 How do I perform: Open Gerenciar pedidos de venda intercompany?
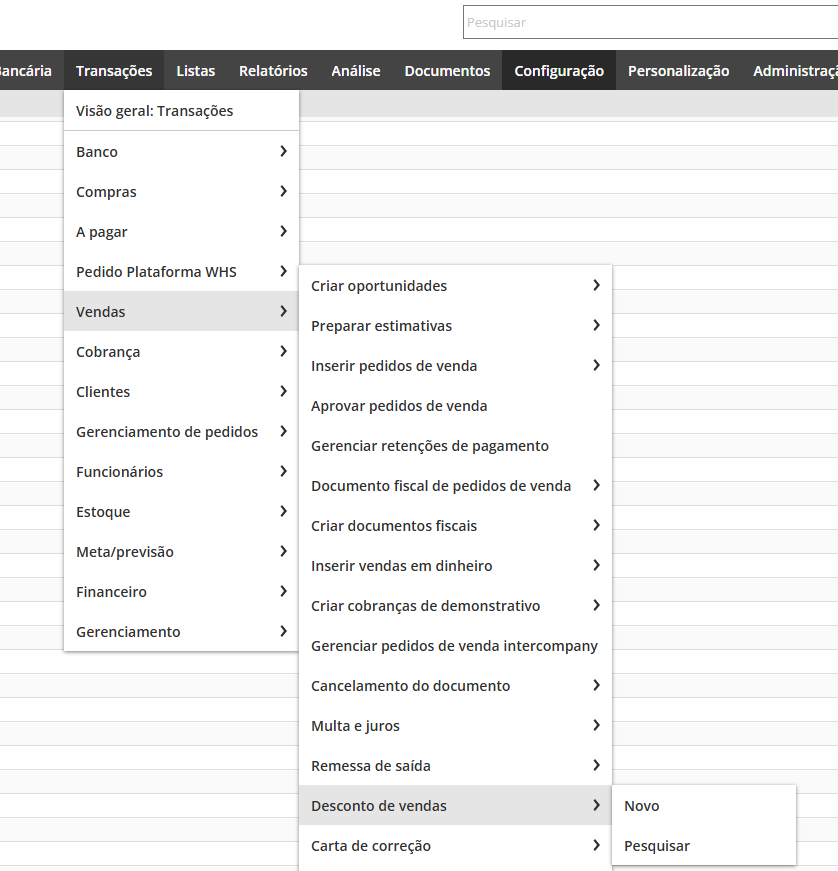click(454, 646)
